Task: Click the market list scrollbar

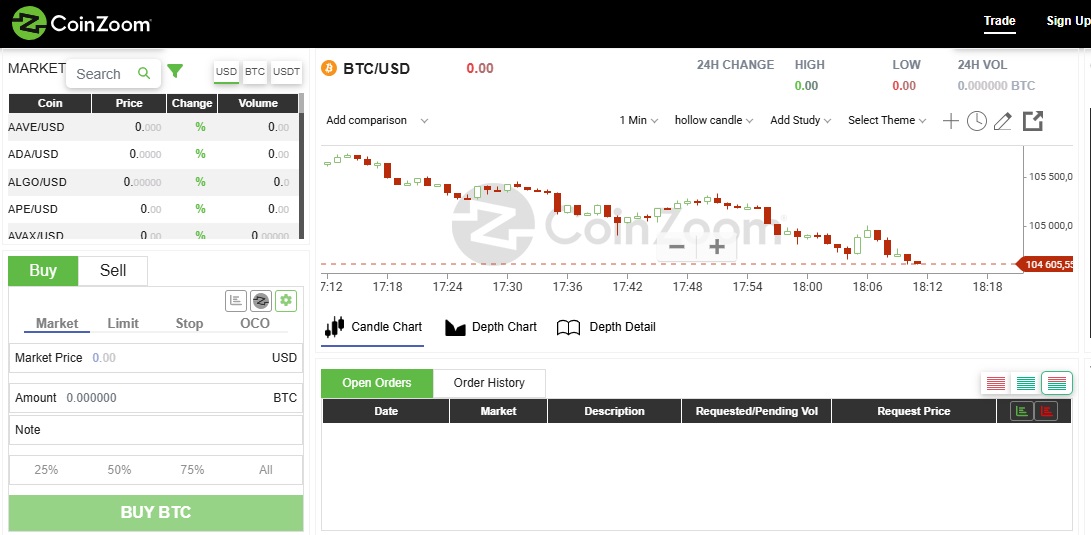Action: click(301, 174)
